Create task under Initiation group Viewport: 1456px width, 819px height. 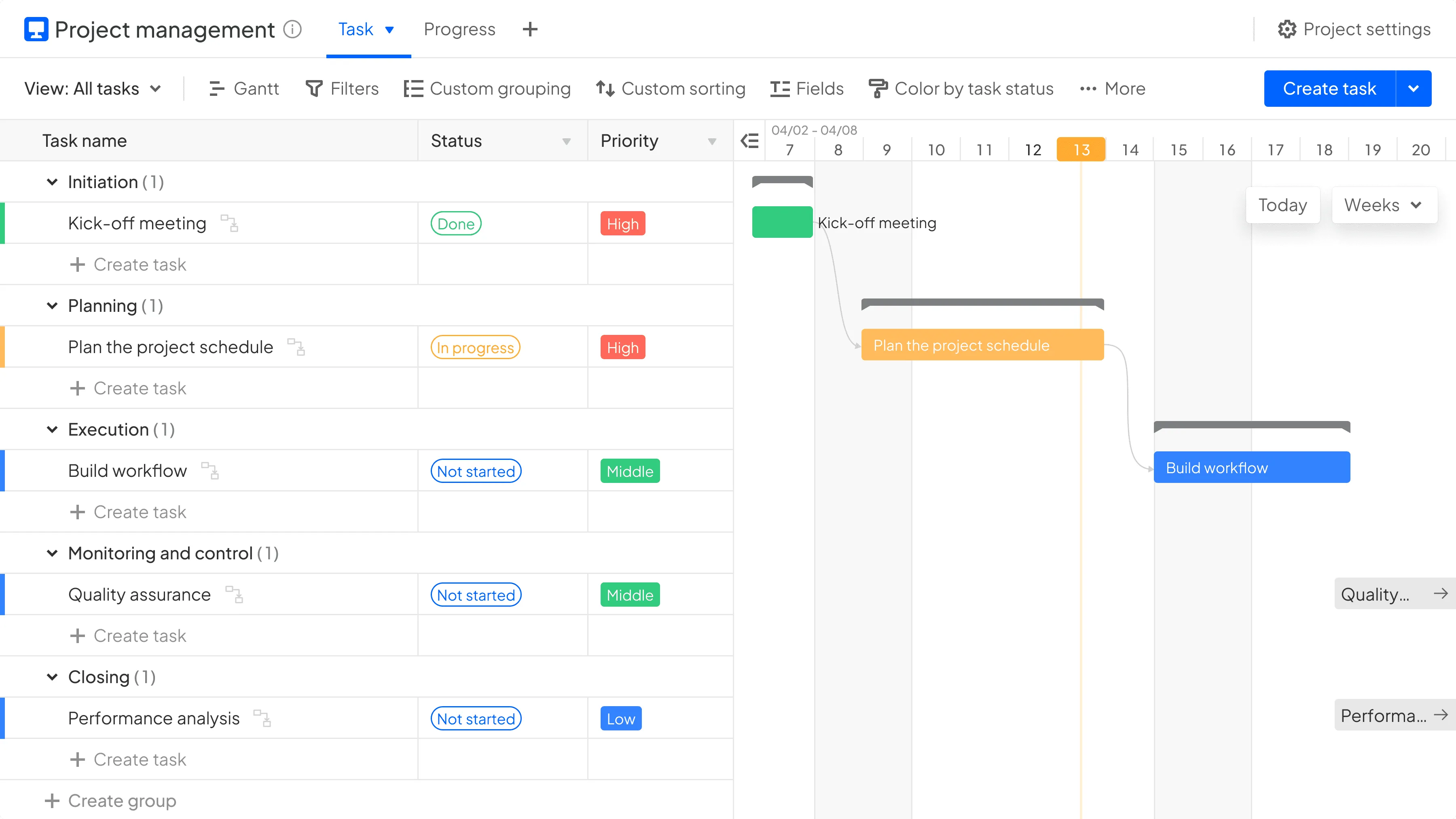[x=128, y=265]
